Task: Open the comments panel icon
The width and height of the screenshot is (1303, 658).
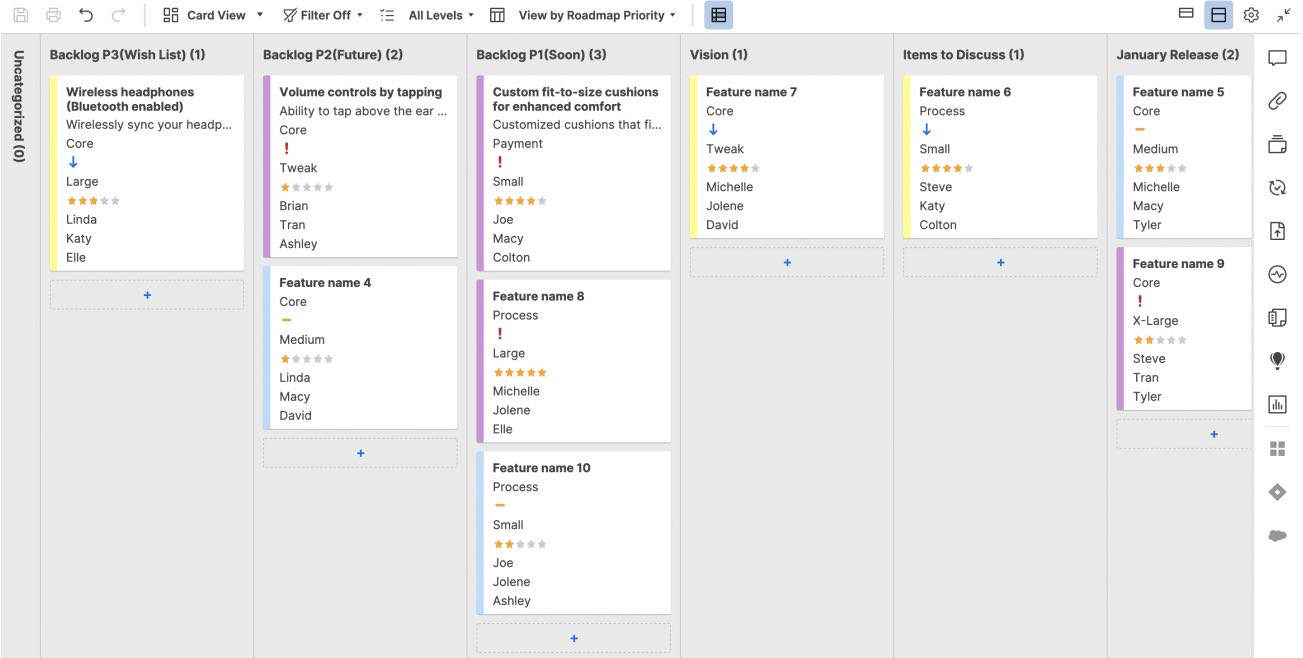Action: pos(1277,58)
